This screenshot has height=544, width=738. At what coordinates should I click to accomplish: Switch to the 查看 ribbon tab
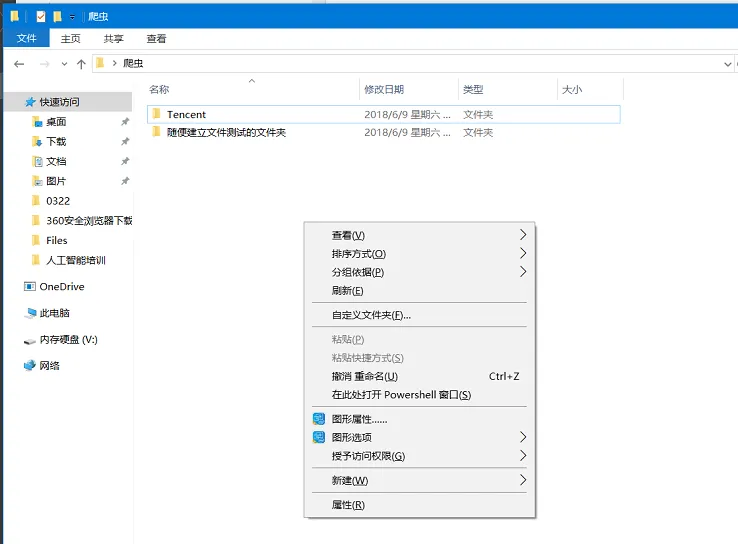(x=156, y=39)
